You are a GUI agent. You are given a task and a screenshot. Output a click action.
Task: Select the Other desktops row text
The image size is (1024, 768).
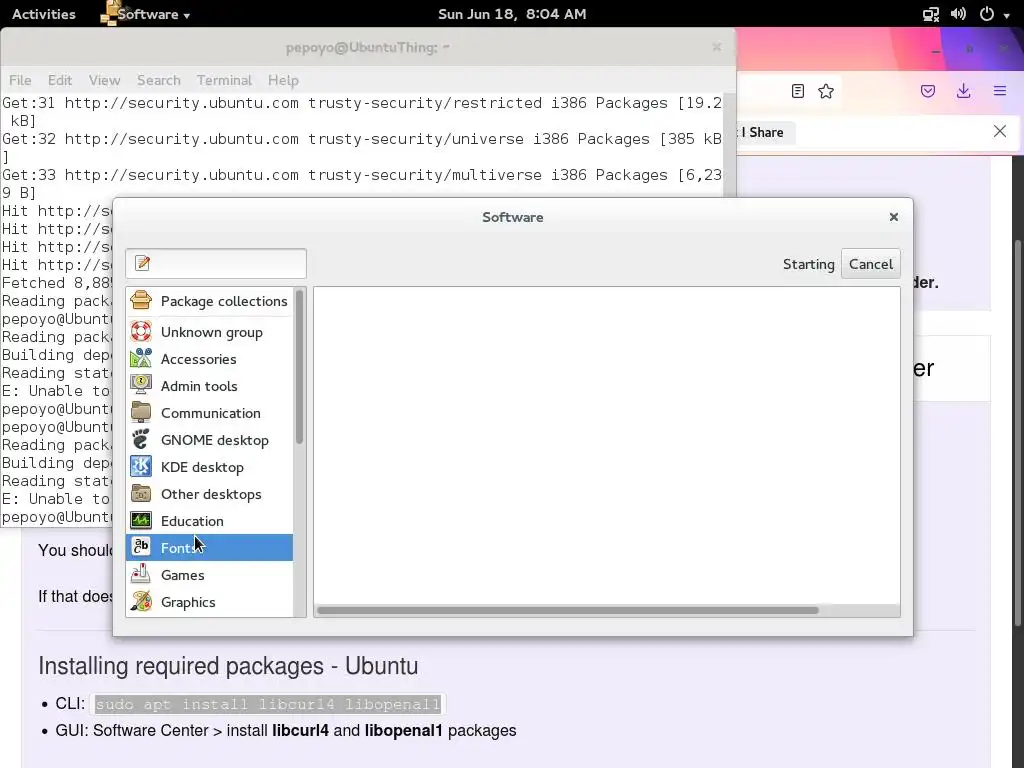coord(211,494)
